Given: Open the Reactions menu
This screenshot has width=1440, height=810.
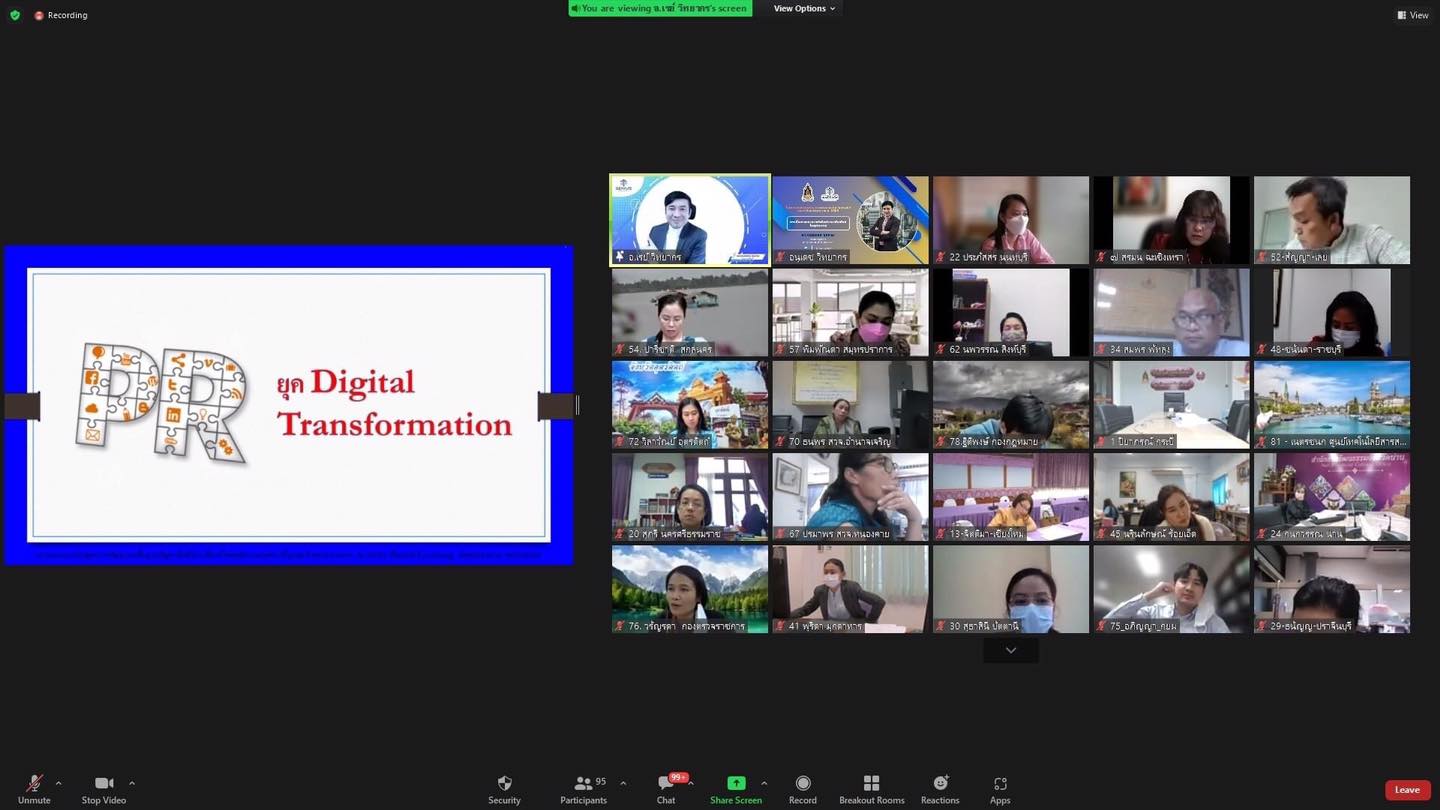Looking at the screenshot, I should [940, 788].
